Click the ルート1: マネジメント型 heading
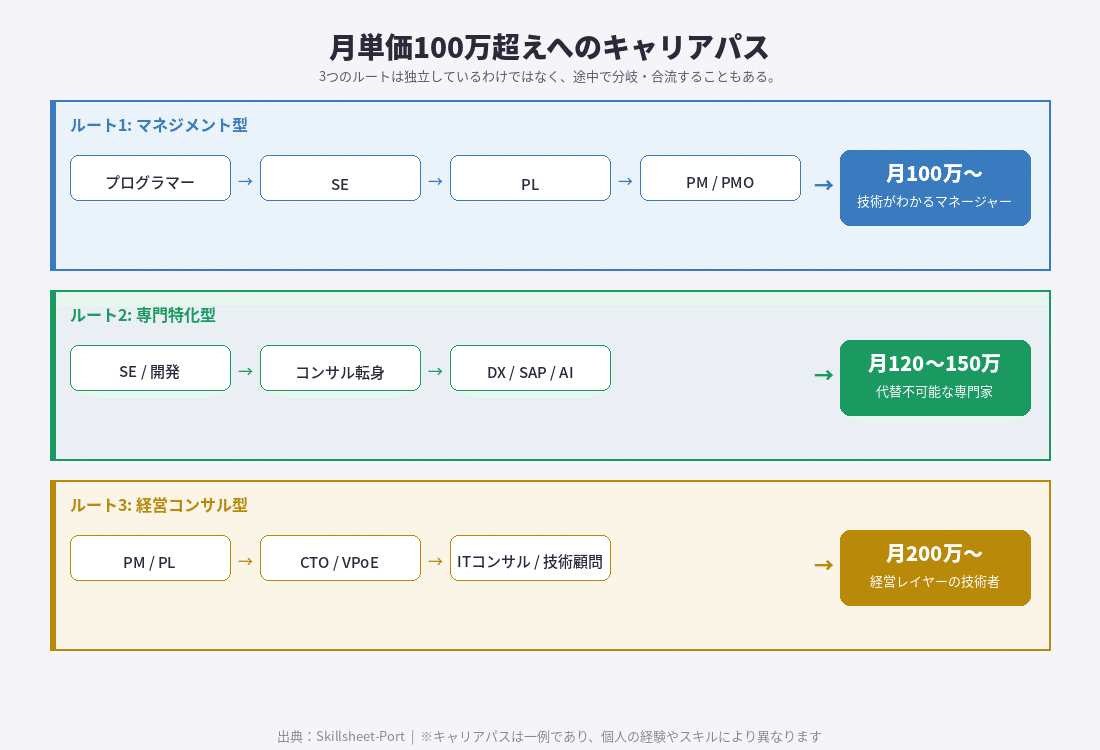Screen dimensions: 1100x750 coord(159,125)
